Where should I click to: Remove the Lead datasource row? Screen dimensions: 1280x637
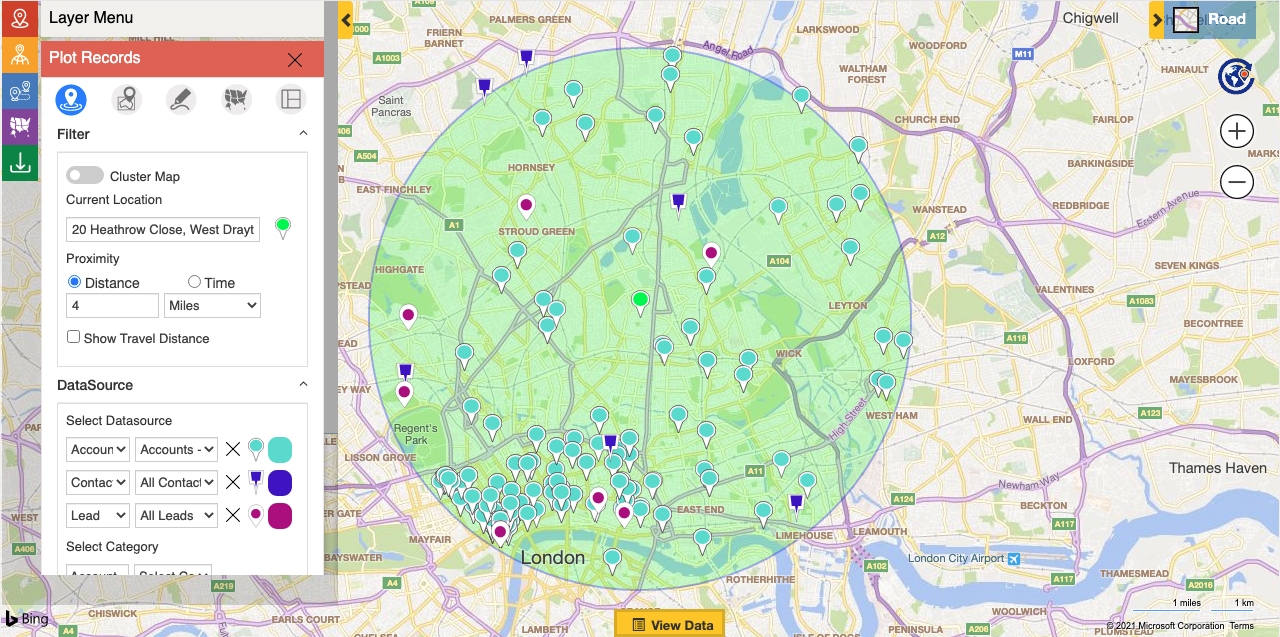(233, 515)
